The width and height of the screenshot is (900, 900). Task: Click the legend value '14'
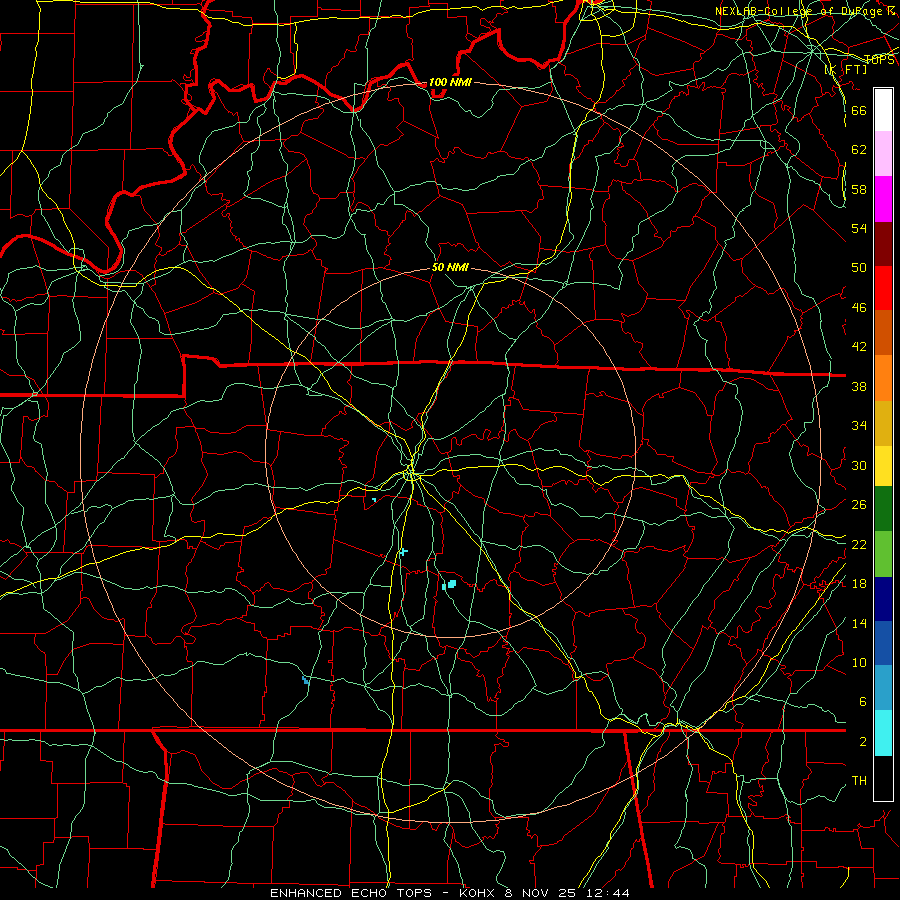coord(859,623)
